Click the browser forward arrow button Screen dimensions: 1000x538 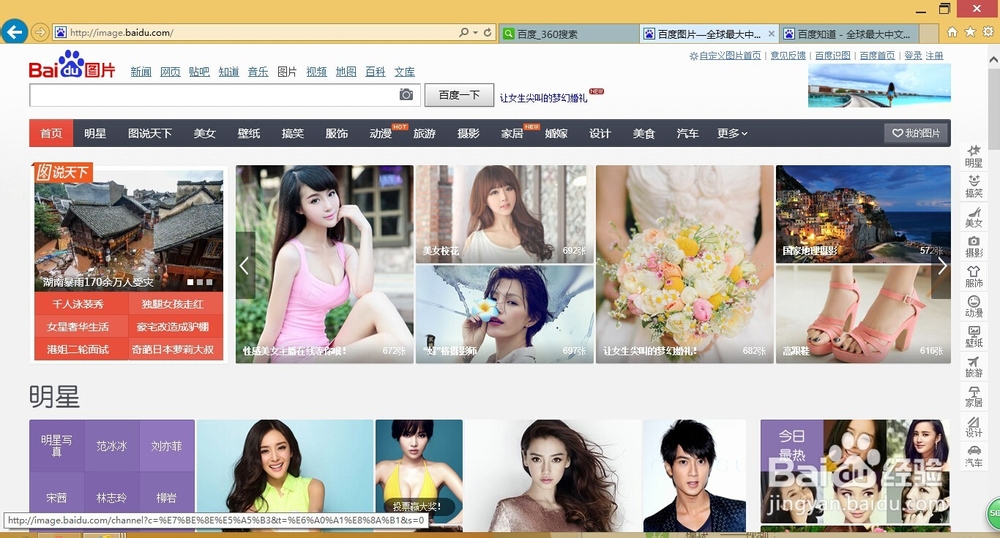[40, 32]
